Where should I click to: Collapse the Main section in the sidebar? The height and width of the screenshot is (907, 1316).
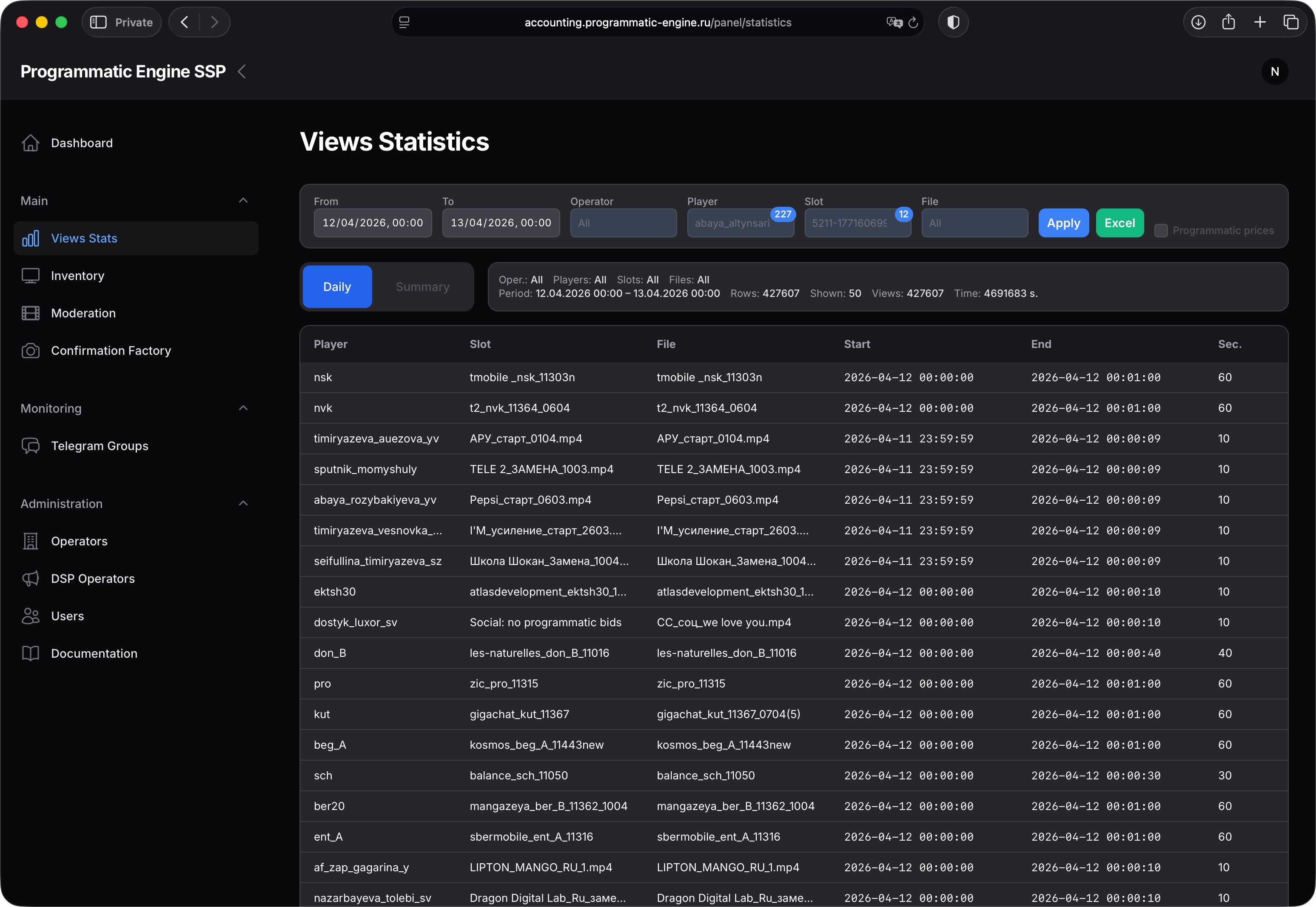(x=243, y=200)
